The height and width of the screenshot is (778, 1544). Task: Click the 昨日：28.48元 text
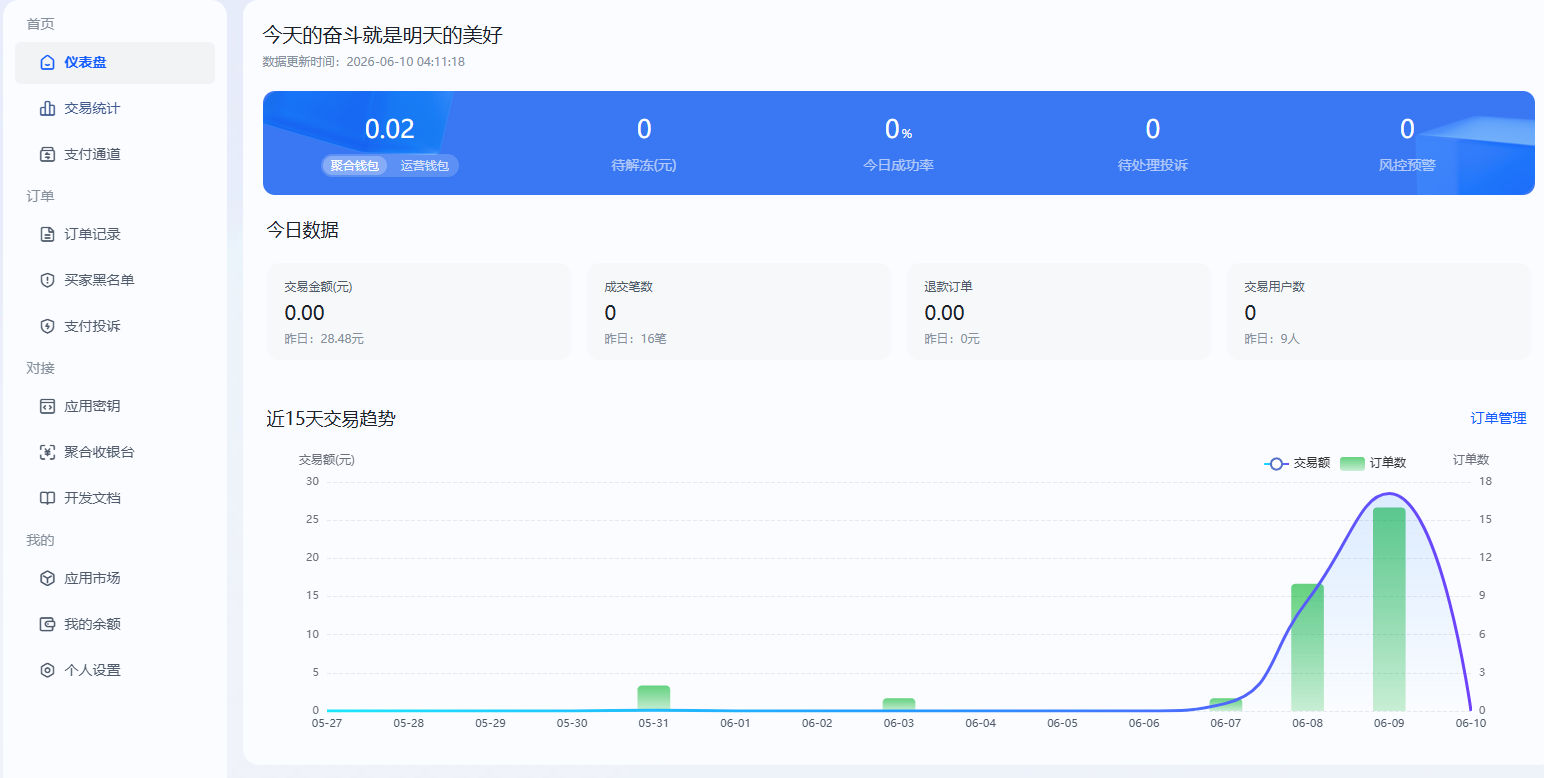324,339
